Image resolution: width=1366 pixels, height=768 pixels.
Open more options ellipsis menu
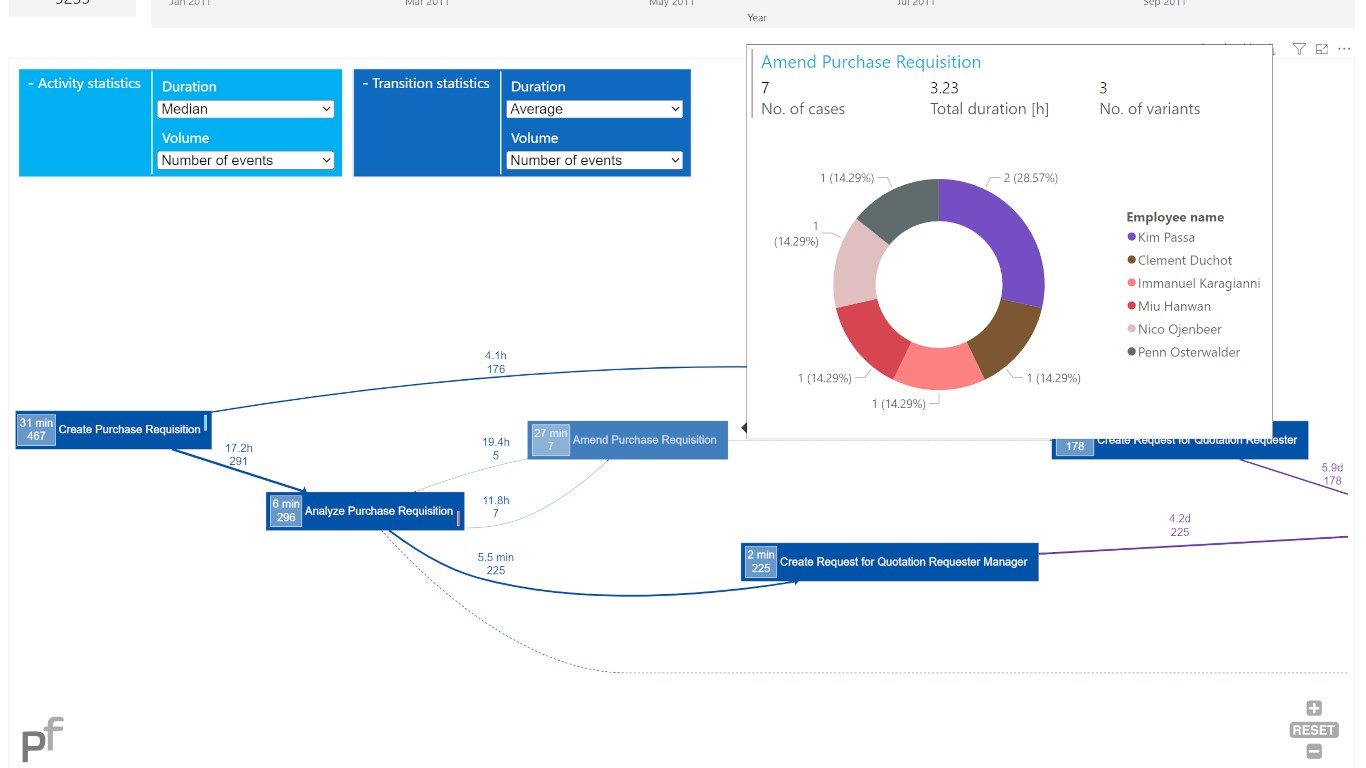tap(1344, 49)
